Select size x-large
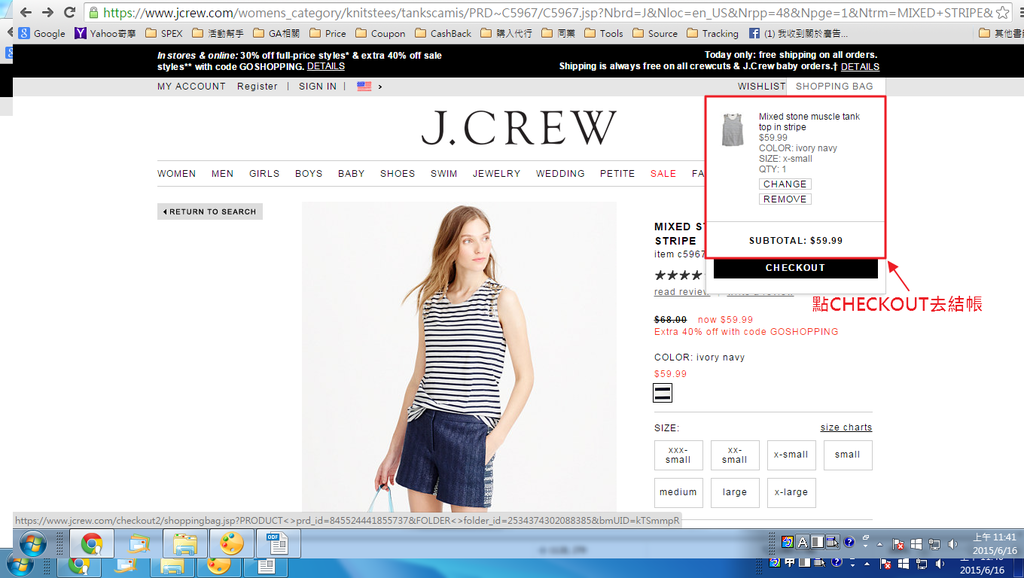The width and height of the screenshot is (1024, 578). click(x=791, y=492)
